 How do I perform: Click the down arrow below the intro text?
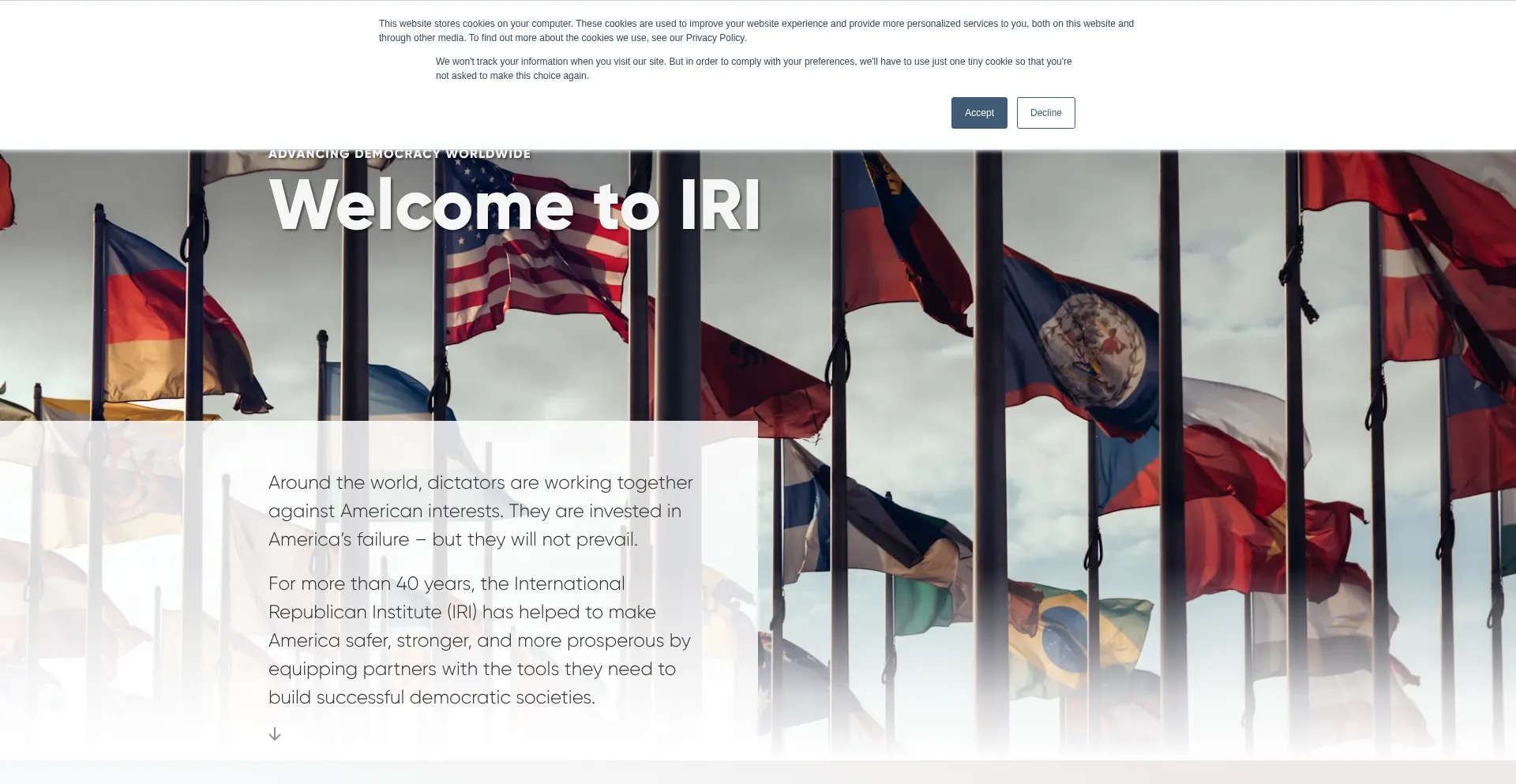click(x=275, y=734)
